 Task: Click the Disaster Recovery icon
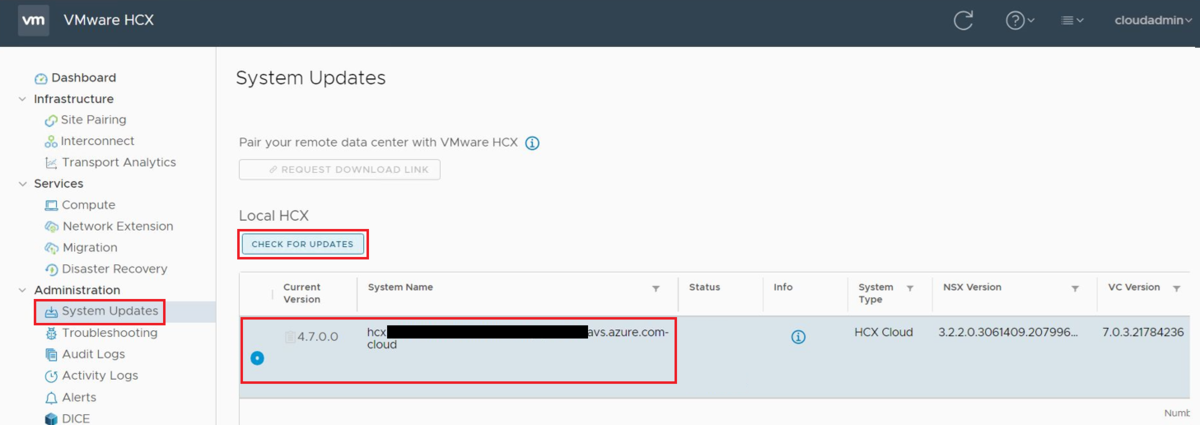[x=51, y=269]
